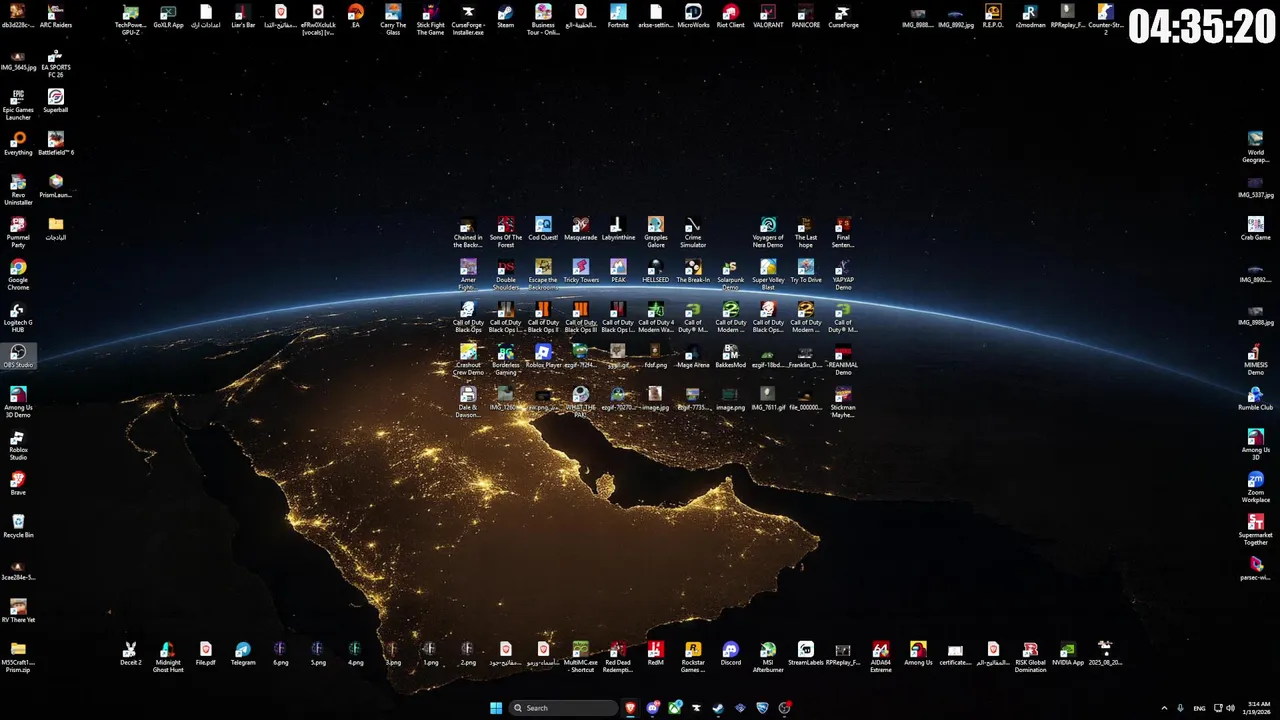
Task: Select the RV There Yet shortcut
Action: tap(18, 611)
